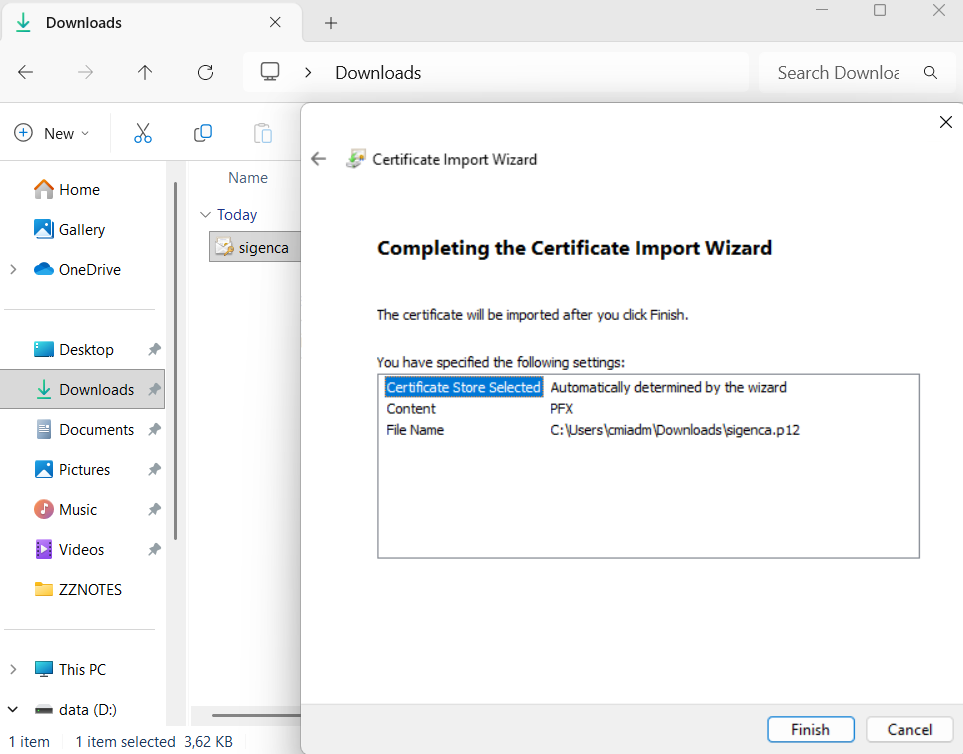Click the search magnifier icon
This screenshot has width=963, height=754.
click(x=931, y=72)
